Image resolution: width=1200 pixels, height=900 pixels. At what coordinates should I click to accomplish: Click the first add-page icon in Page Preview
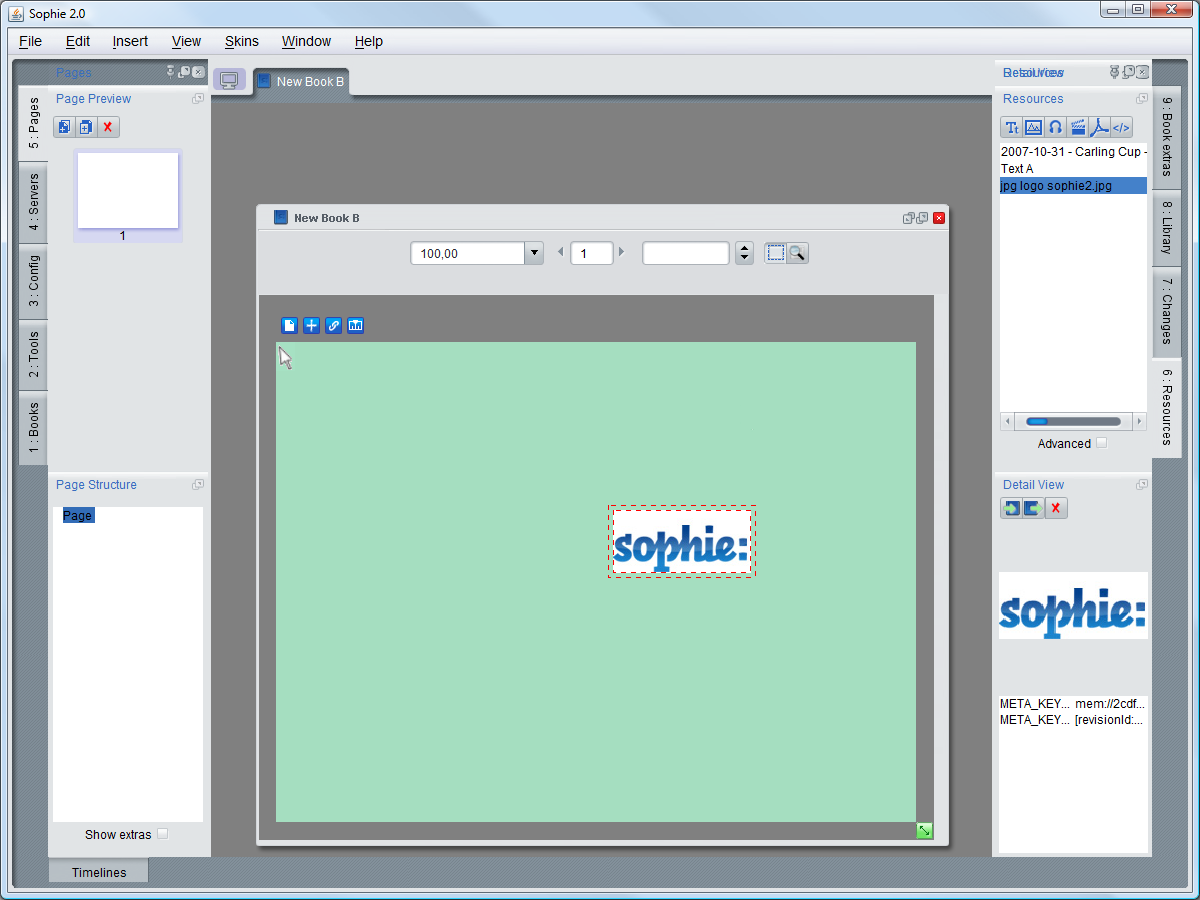[x=64, y=127]
